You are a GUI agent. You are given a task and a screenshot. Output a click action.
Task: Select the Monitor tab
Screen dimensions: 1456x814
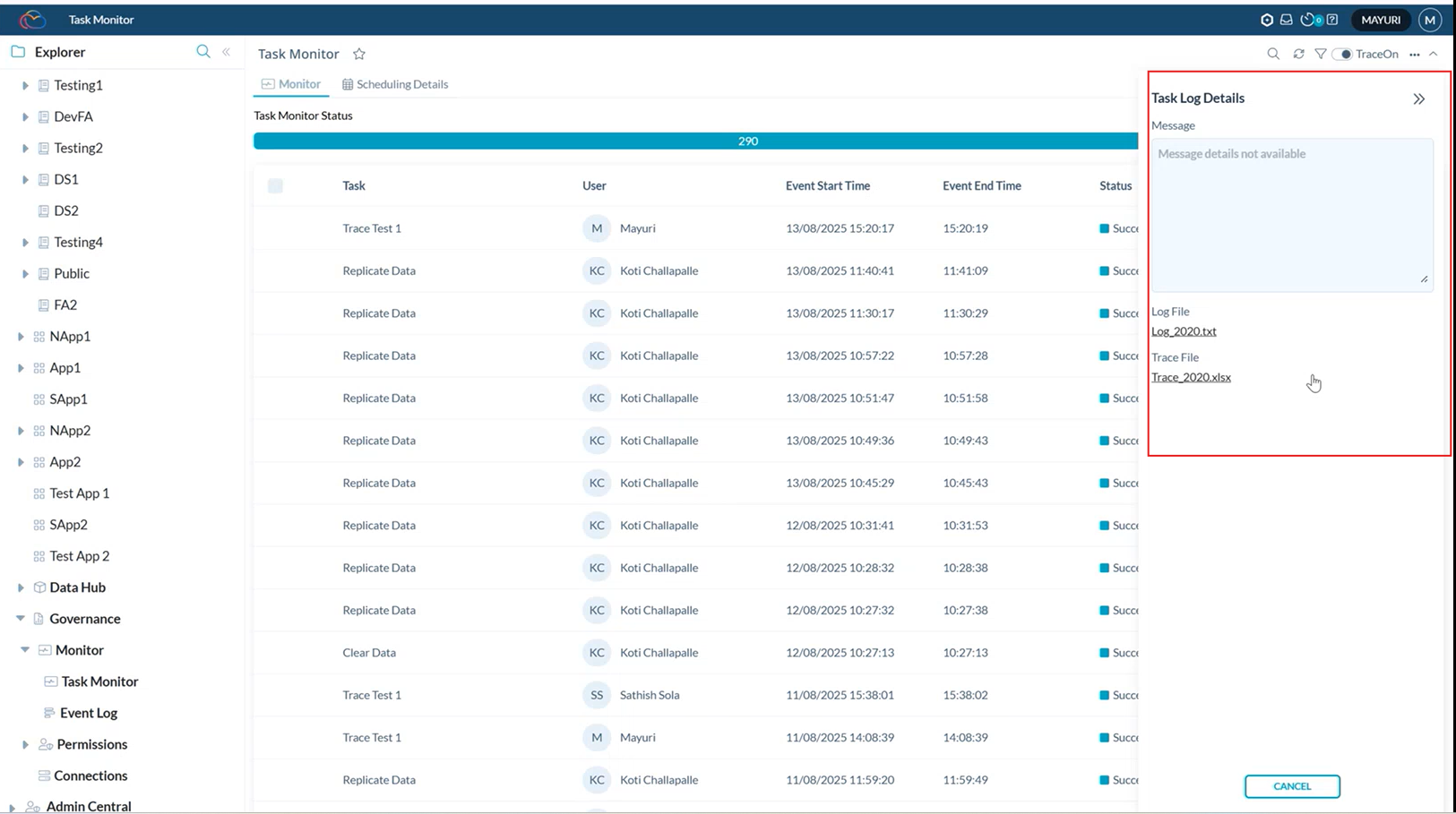(291, 84)
